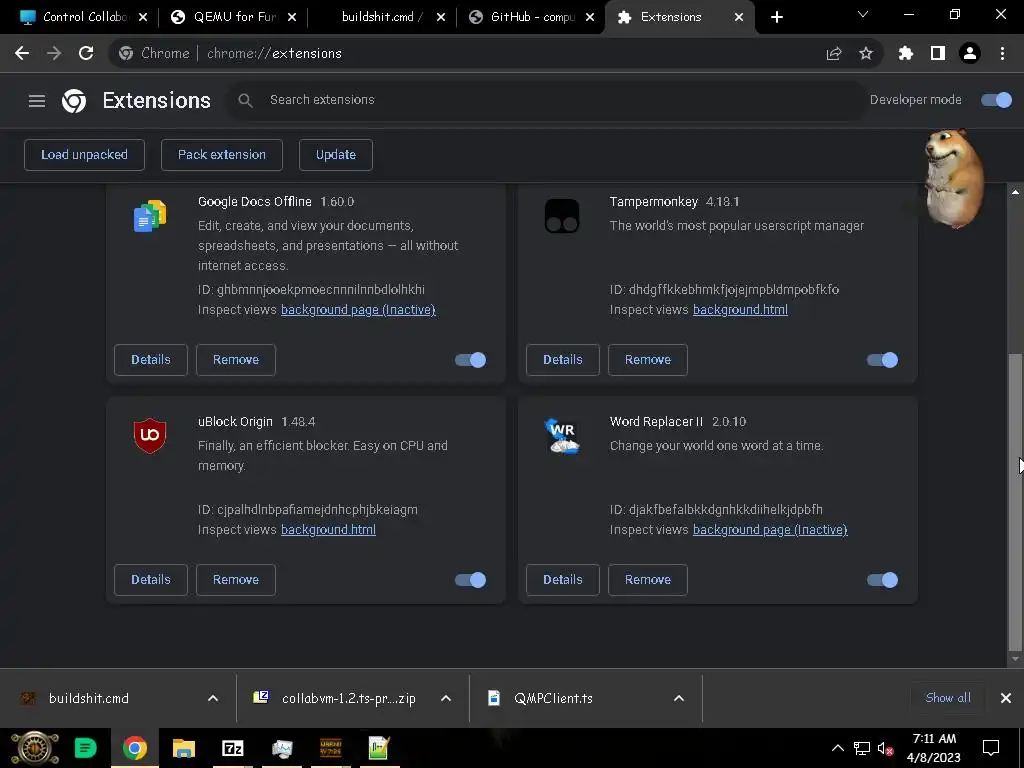
Task: Click the magnifier icon in extensions search
Action: pos(245,100)
